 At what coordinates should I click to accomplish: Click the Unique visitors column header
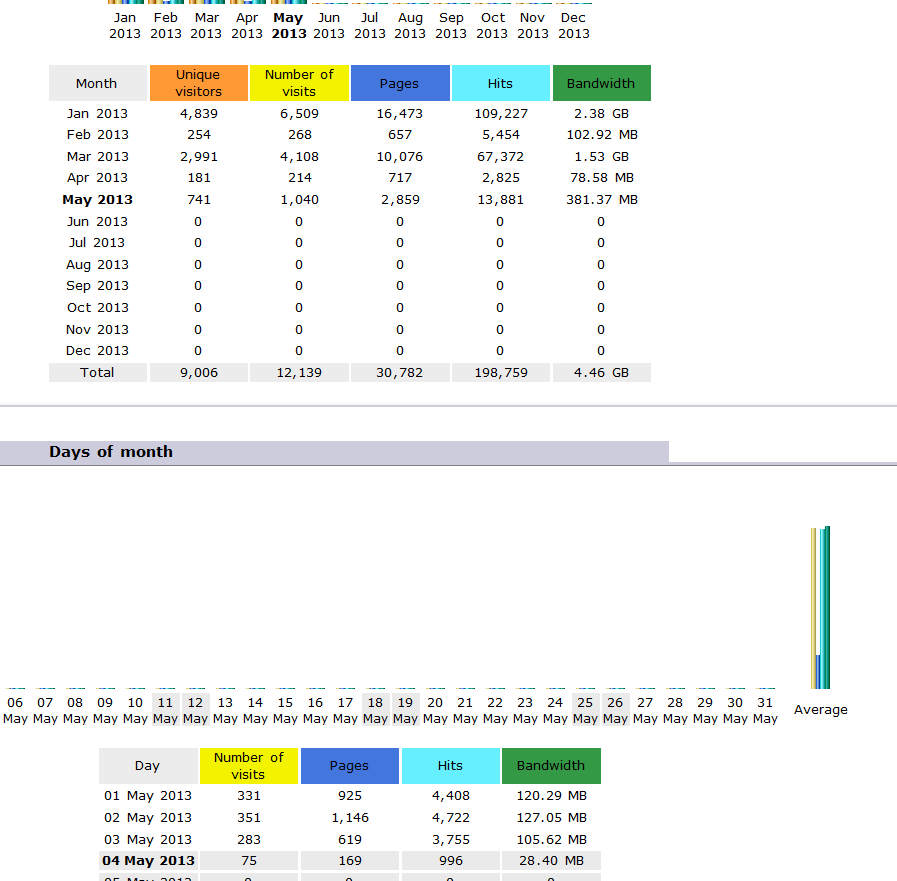(x=199, y=83)
